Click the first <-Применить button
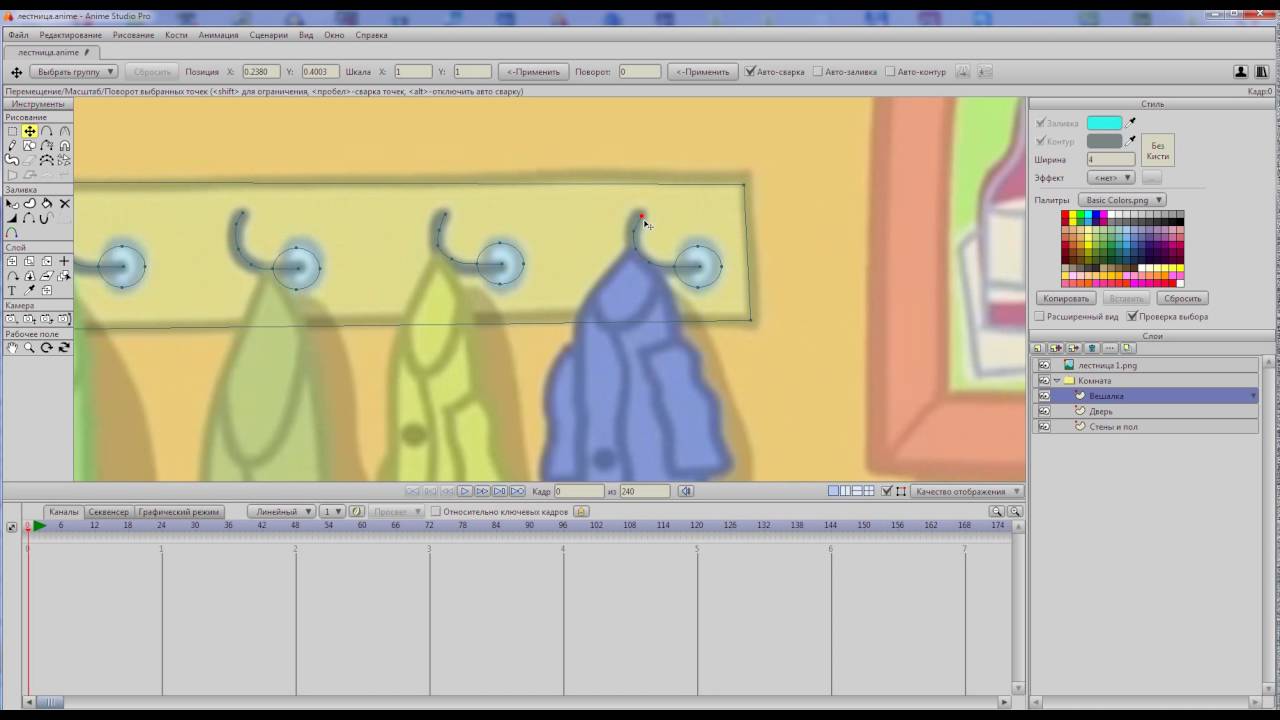 533,72
